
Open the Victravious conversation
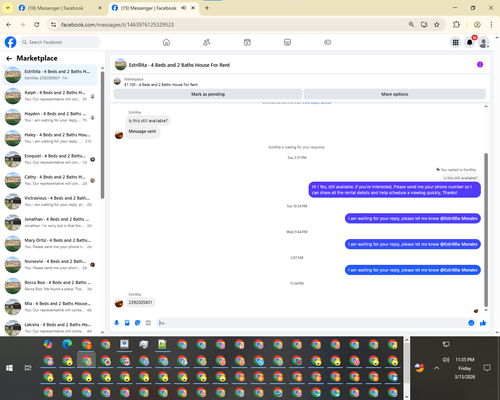tap(50, 201)
